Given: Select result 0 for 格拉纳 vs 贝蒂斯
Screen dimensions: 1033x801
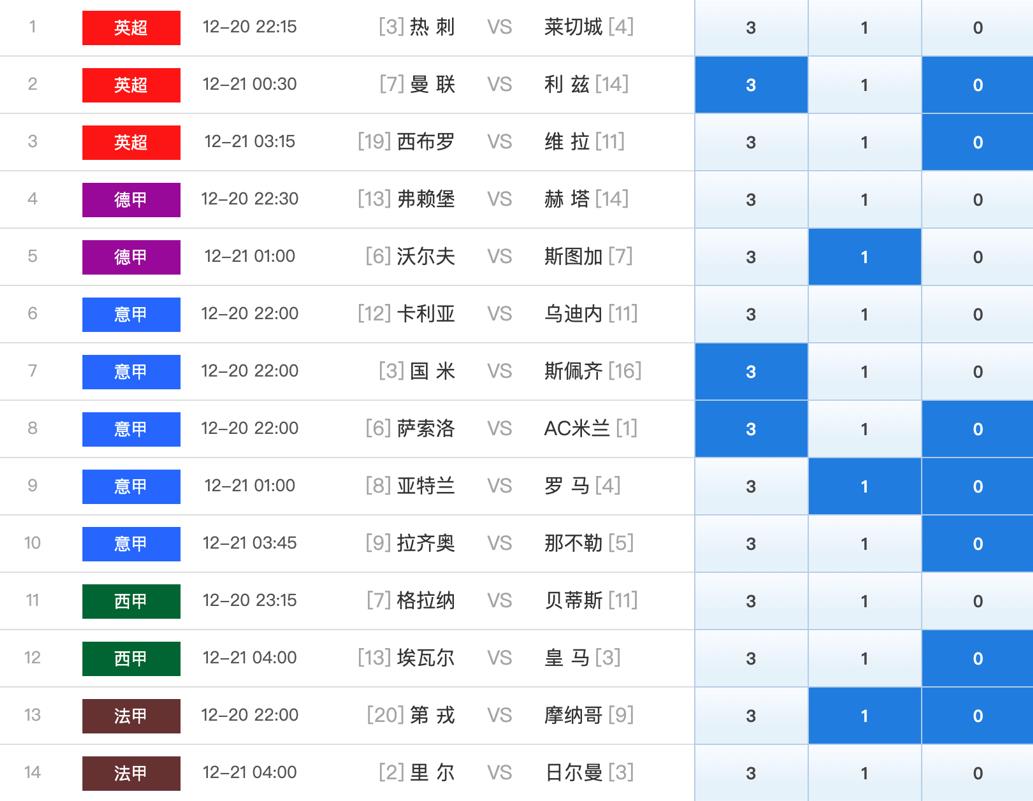Looking at the screenshot, I should coord(978,601).
